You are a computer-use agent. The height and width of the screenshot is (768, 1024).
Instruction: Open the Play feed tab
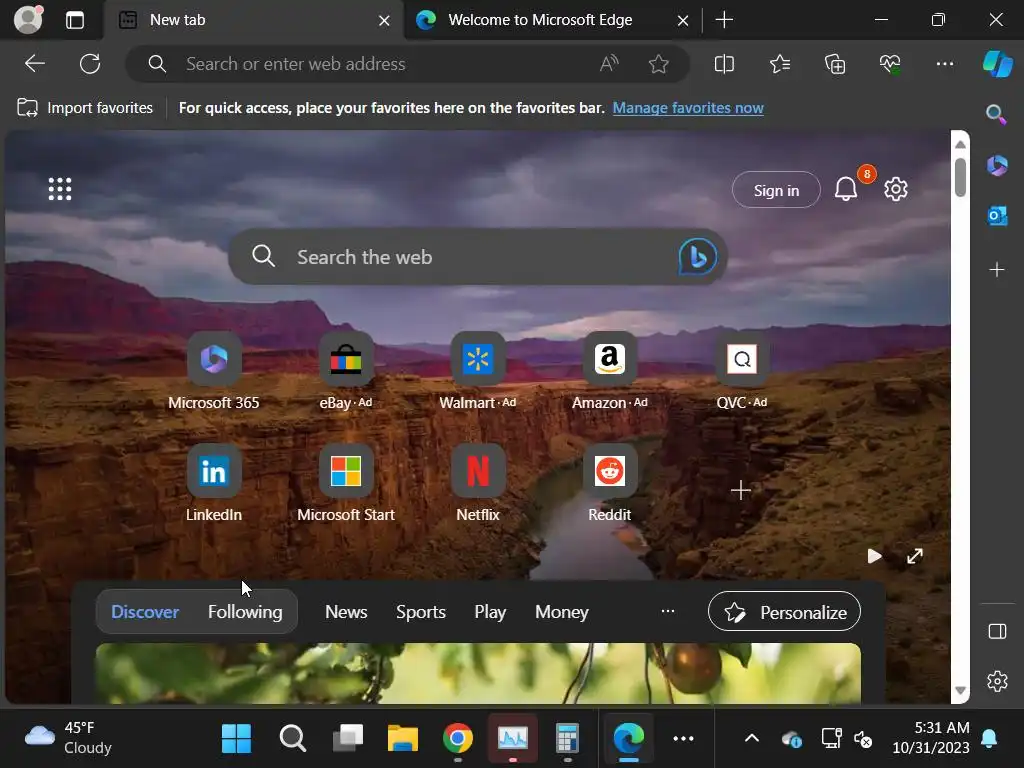pyautogui.click(x=490, y=612)
